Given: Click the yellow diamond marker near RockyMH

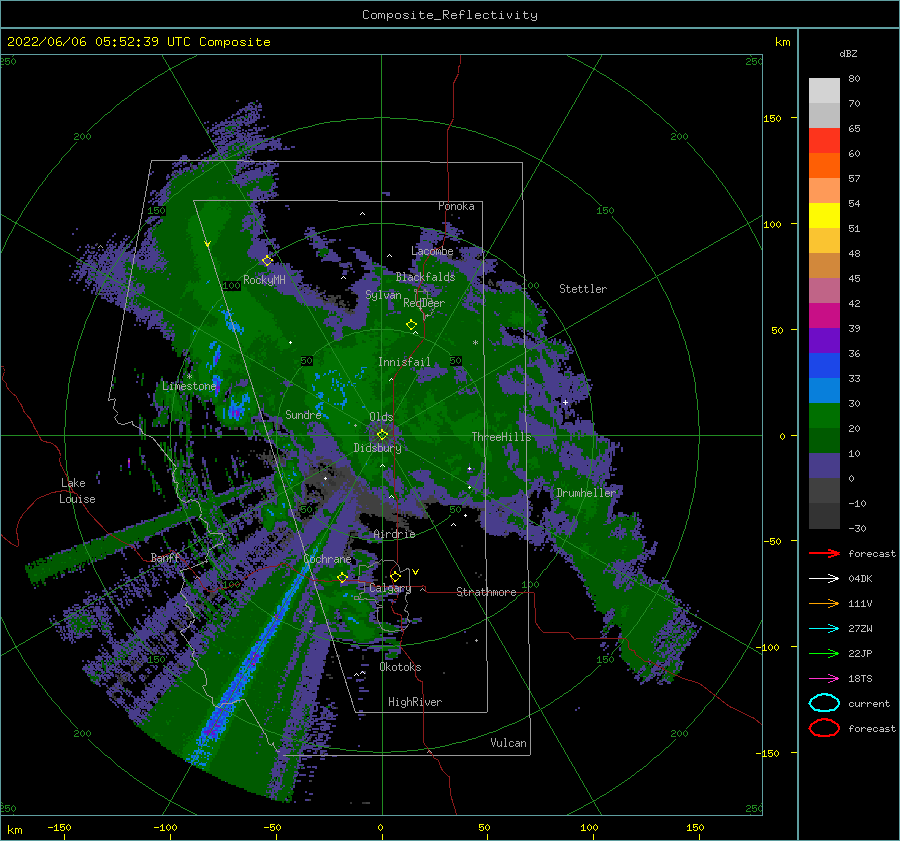Looking at the screenshot, I should pyautogui.click(x=267, y=261).
